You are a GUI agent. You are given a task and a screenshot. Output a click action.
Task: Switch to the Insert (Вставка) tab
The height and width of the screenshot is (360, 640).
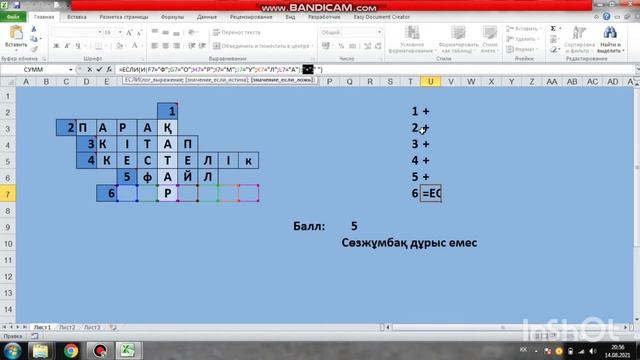pos(77,17)
